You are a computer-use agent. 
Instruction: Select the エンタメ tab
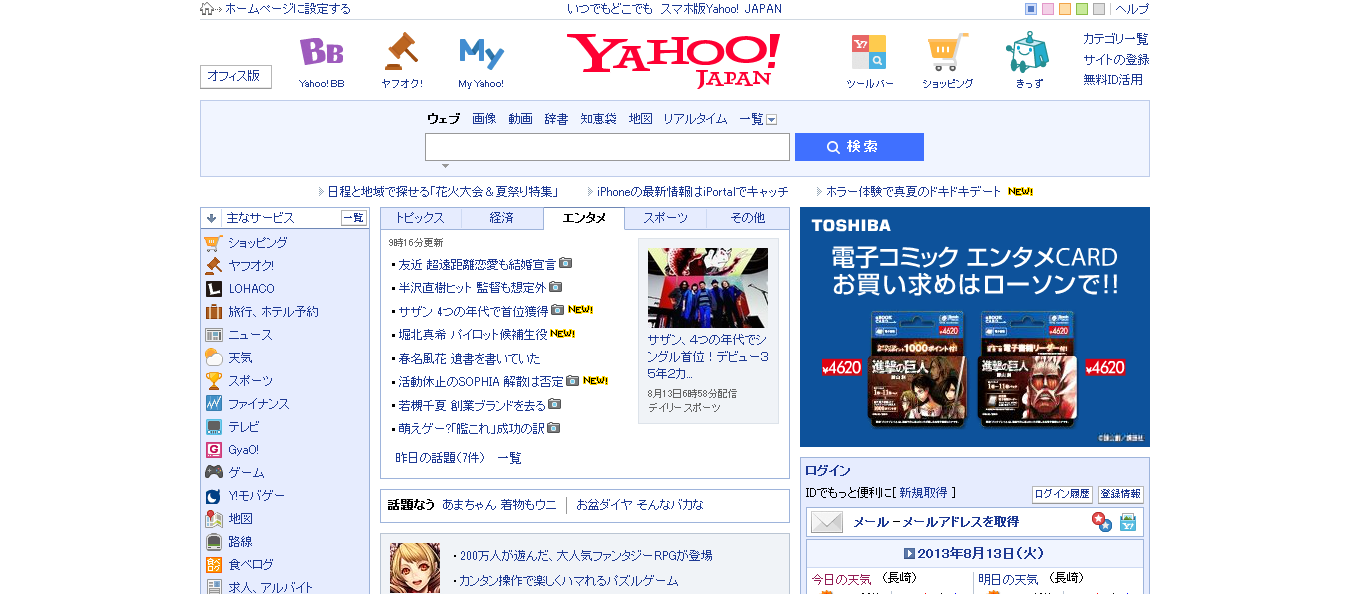pyautogui.click(x=584, y=218)
